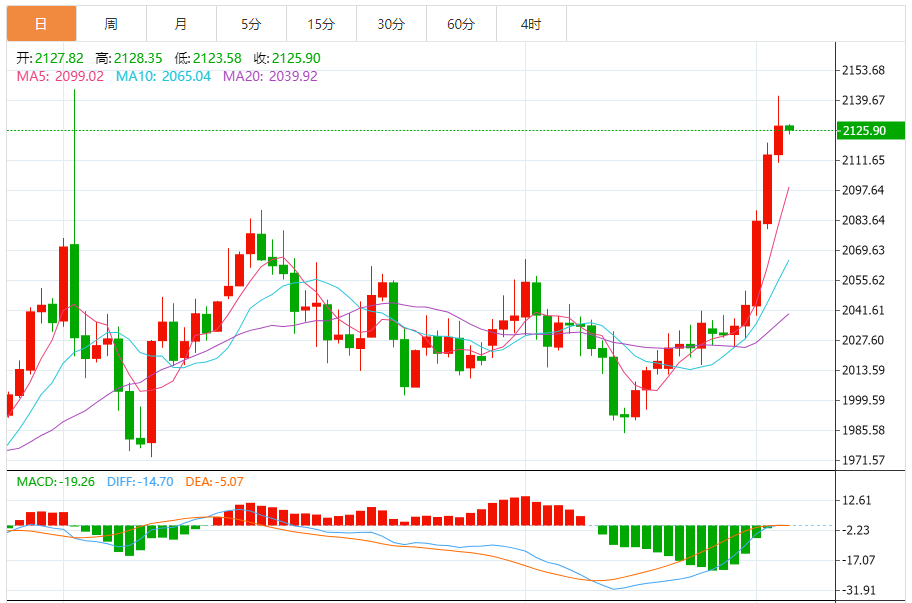Click the 2111.65 price axis label

pos(863,160)
